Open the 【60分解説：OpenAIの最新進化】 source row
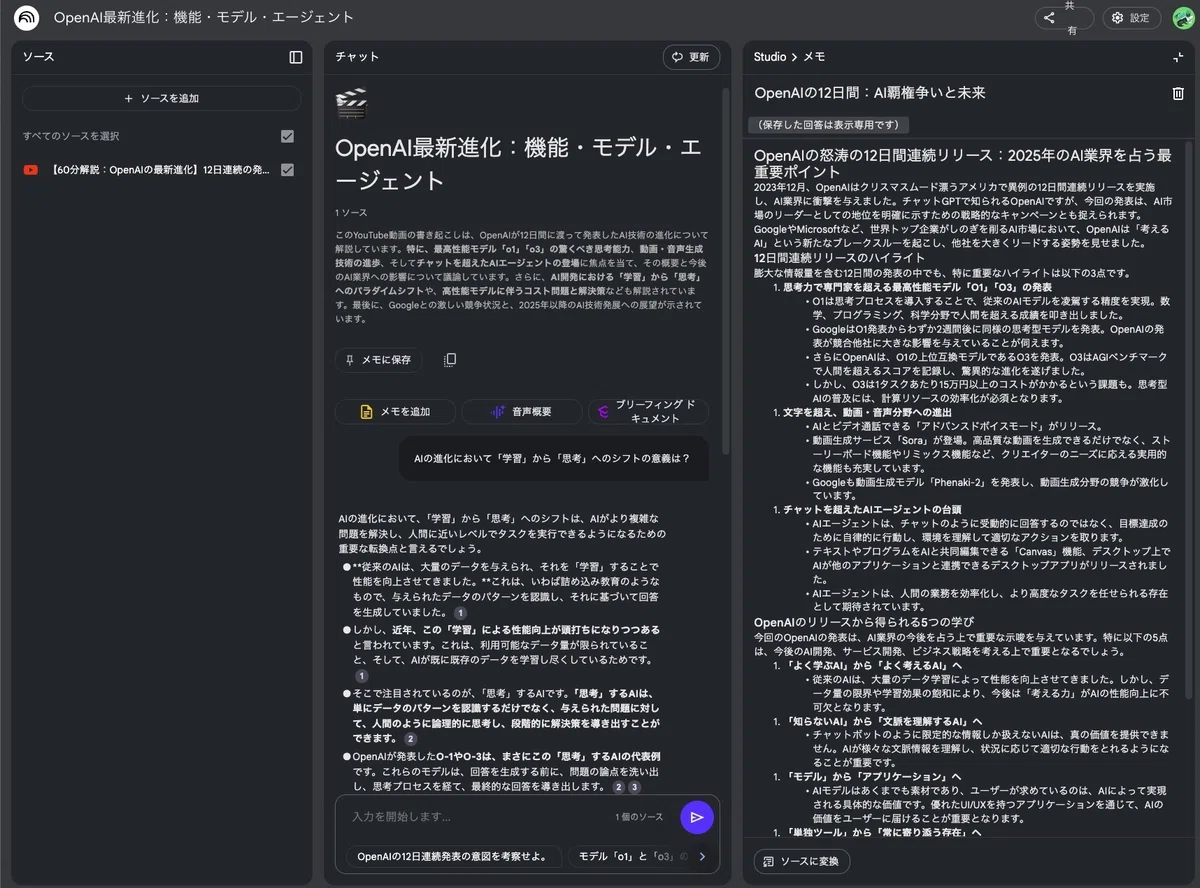The height and width of the screenshot is (888, 1200). coord(160,170)
